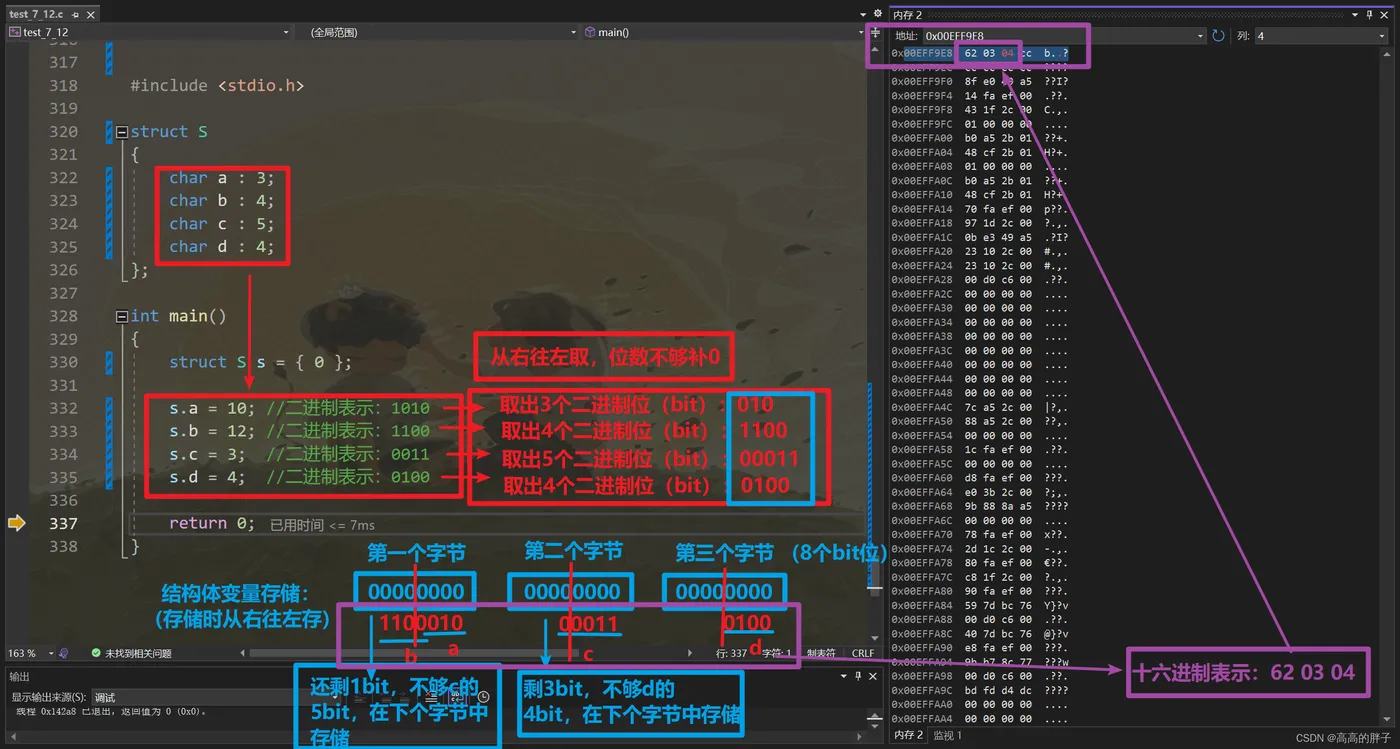Click memory row 0x00EFFA84
This screenshot has height=749, width=1400.
pyautogui.click(x=980, y=605)
